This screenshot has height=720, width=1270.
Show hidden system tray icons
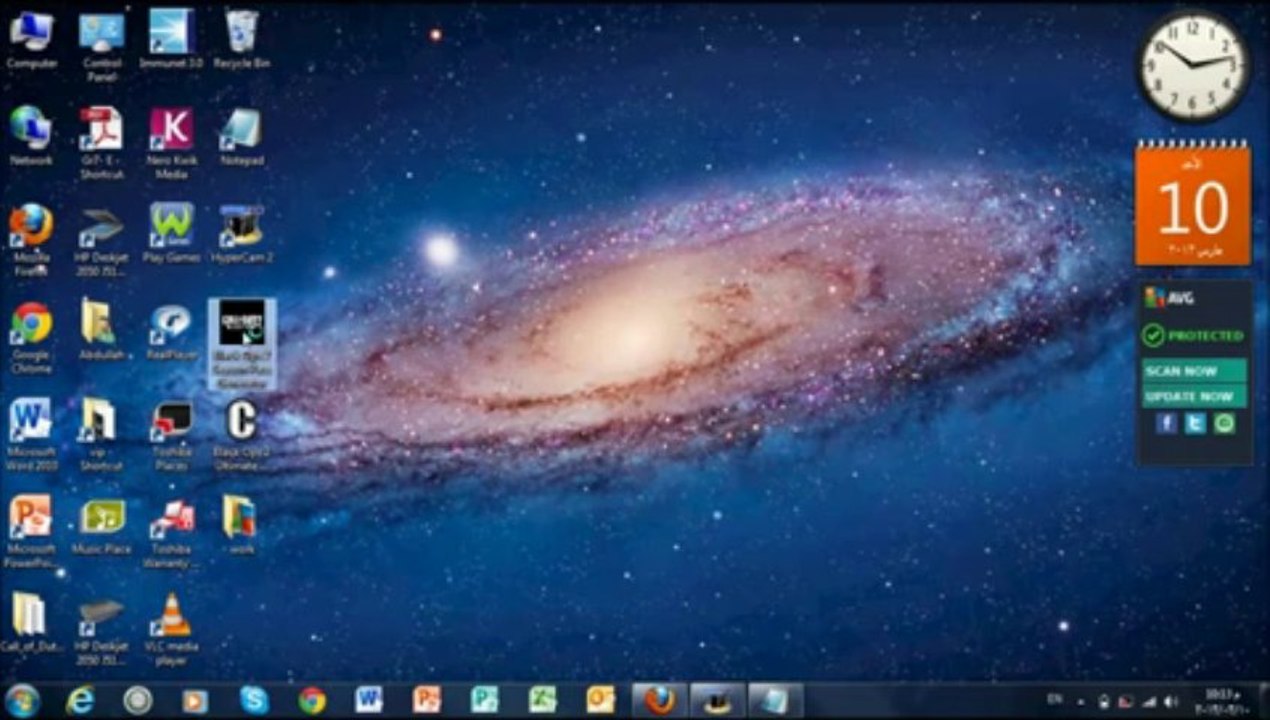coord(1082,701)
